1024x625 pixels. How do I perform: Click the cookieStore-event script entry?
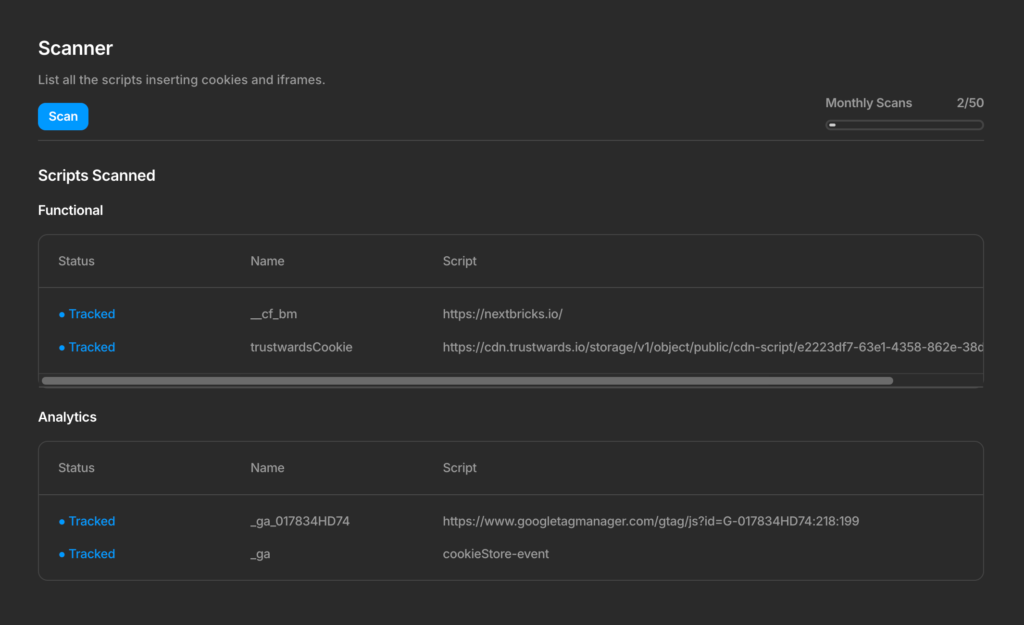(496, 554)
